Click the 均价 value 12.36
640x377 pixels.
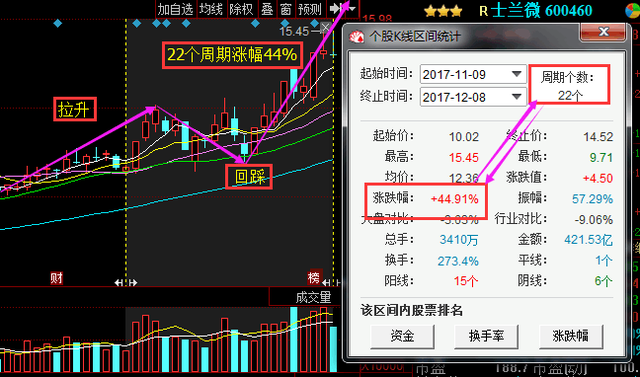pyautogui.click(x=464, y=178)
